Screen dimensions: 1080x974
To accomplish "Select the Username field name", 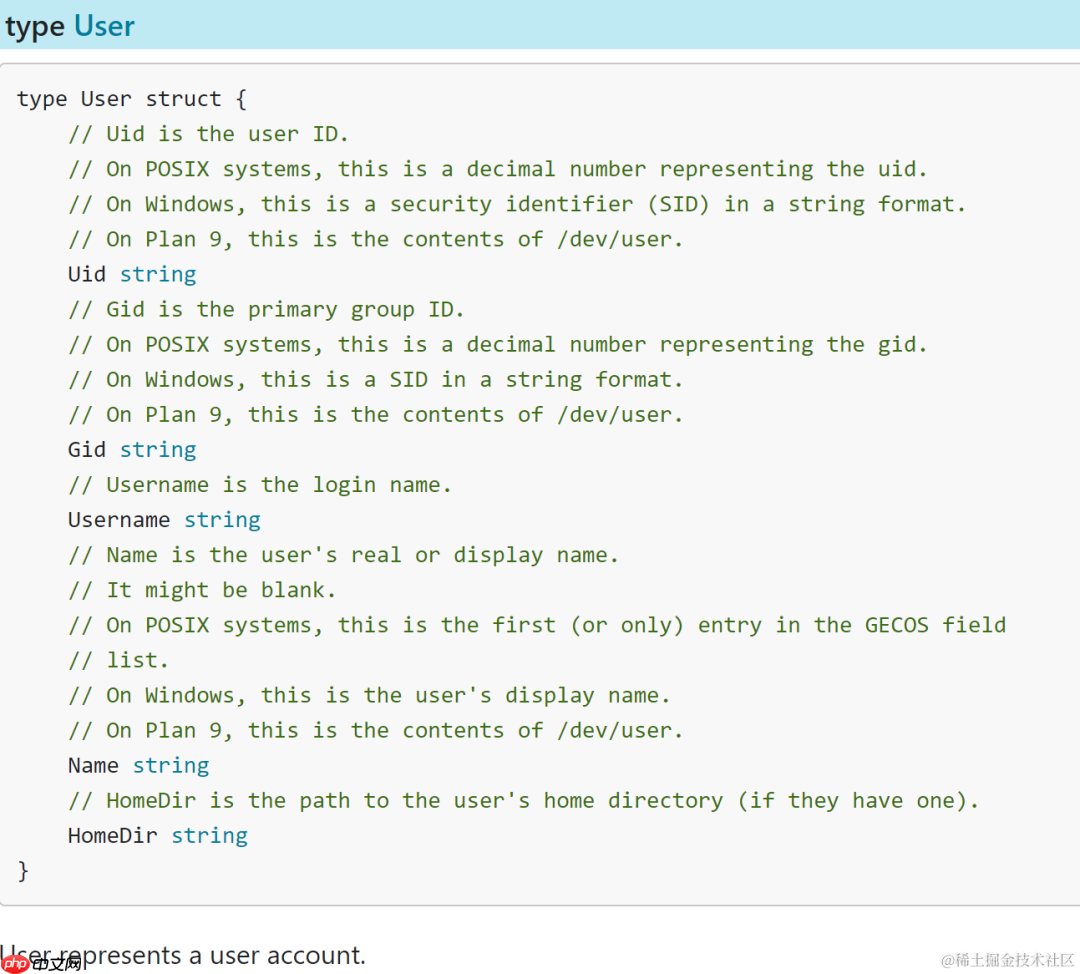I will [x=119, y=520].
